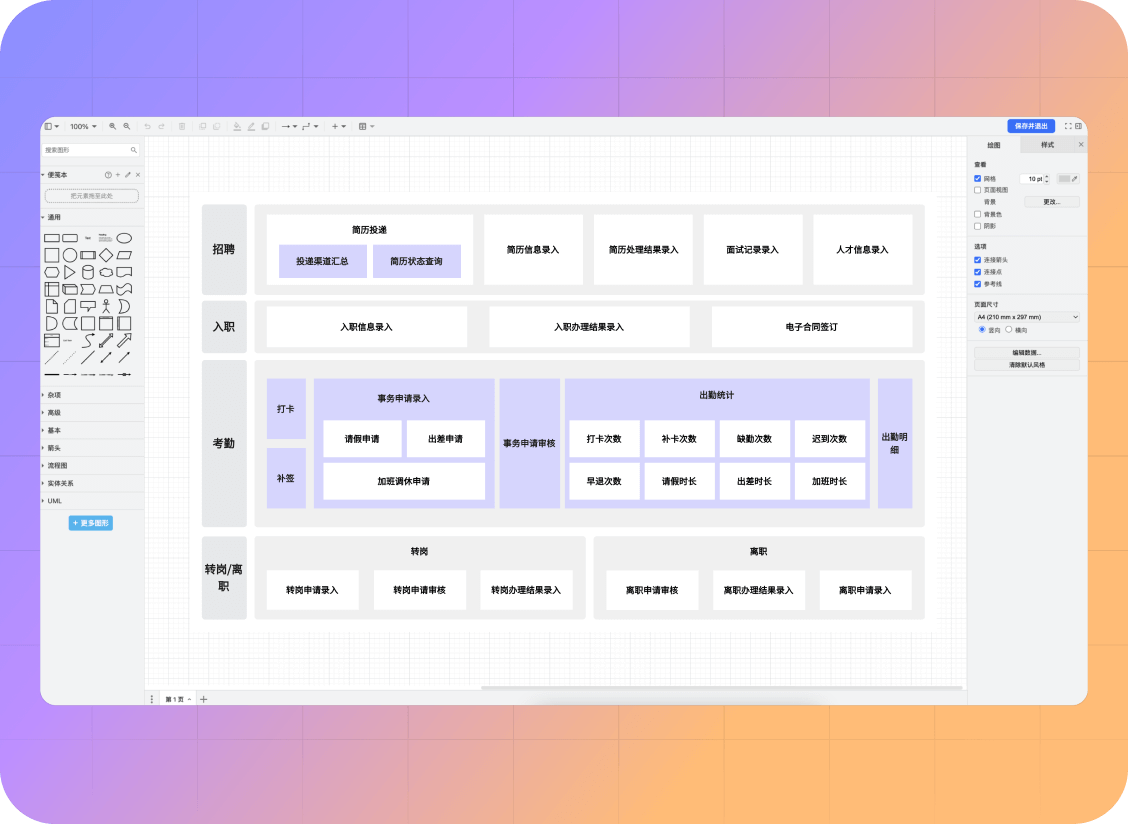Switch to the 样式 tab

click(x=1047, y=145)
